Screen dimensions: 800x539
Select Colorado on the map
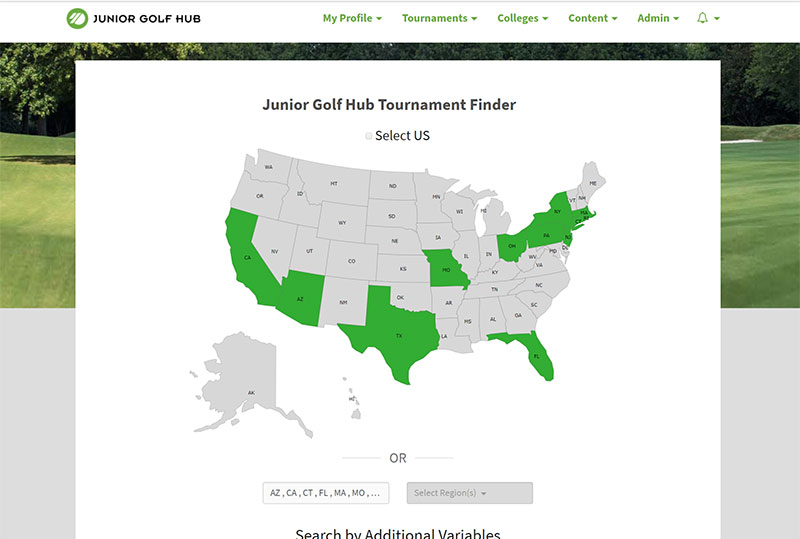pyautogui.click(x=351, y=261)
